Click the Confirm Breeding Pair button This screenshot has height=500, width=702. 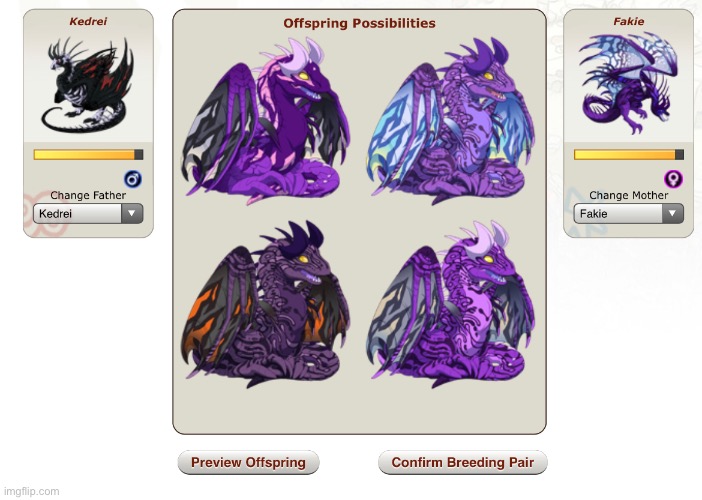click(462, 462)
